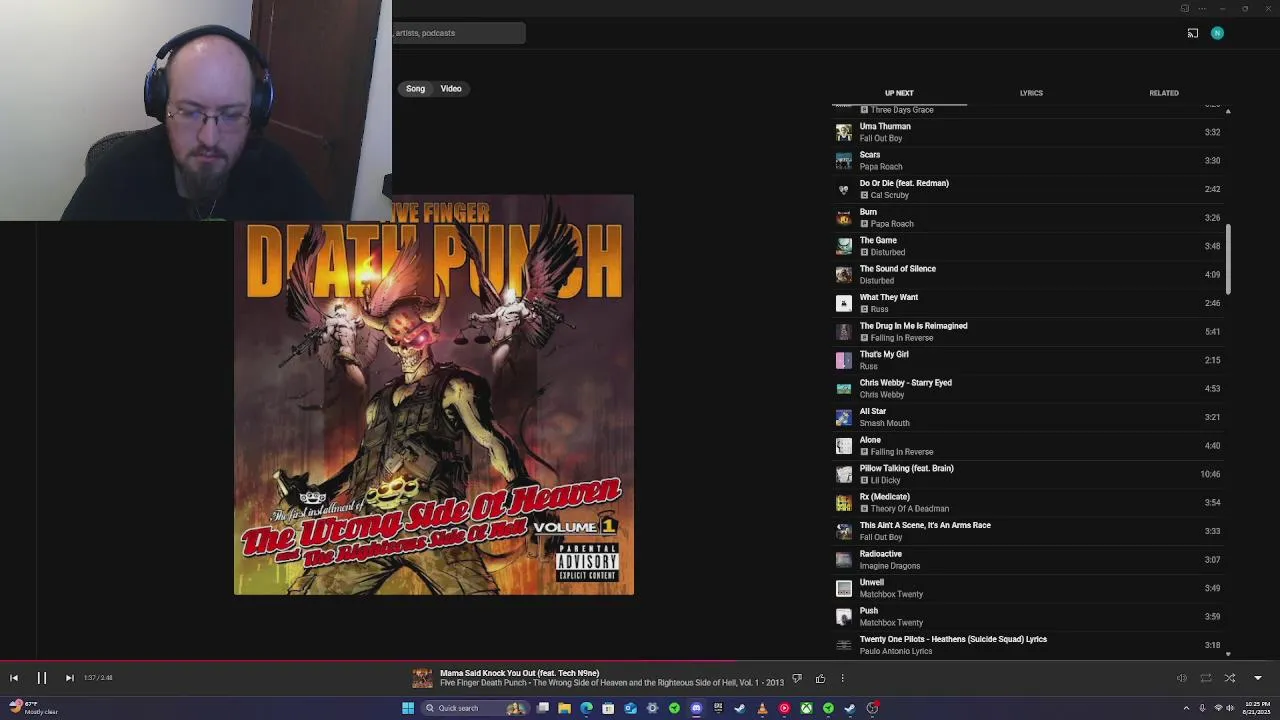Click the Uma Thurman track thumbnail
This screenshot has height=720, width=1280.
click(x=844, y=132)
